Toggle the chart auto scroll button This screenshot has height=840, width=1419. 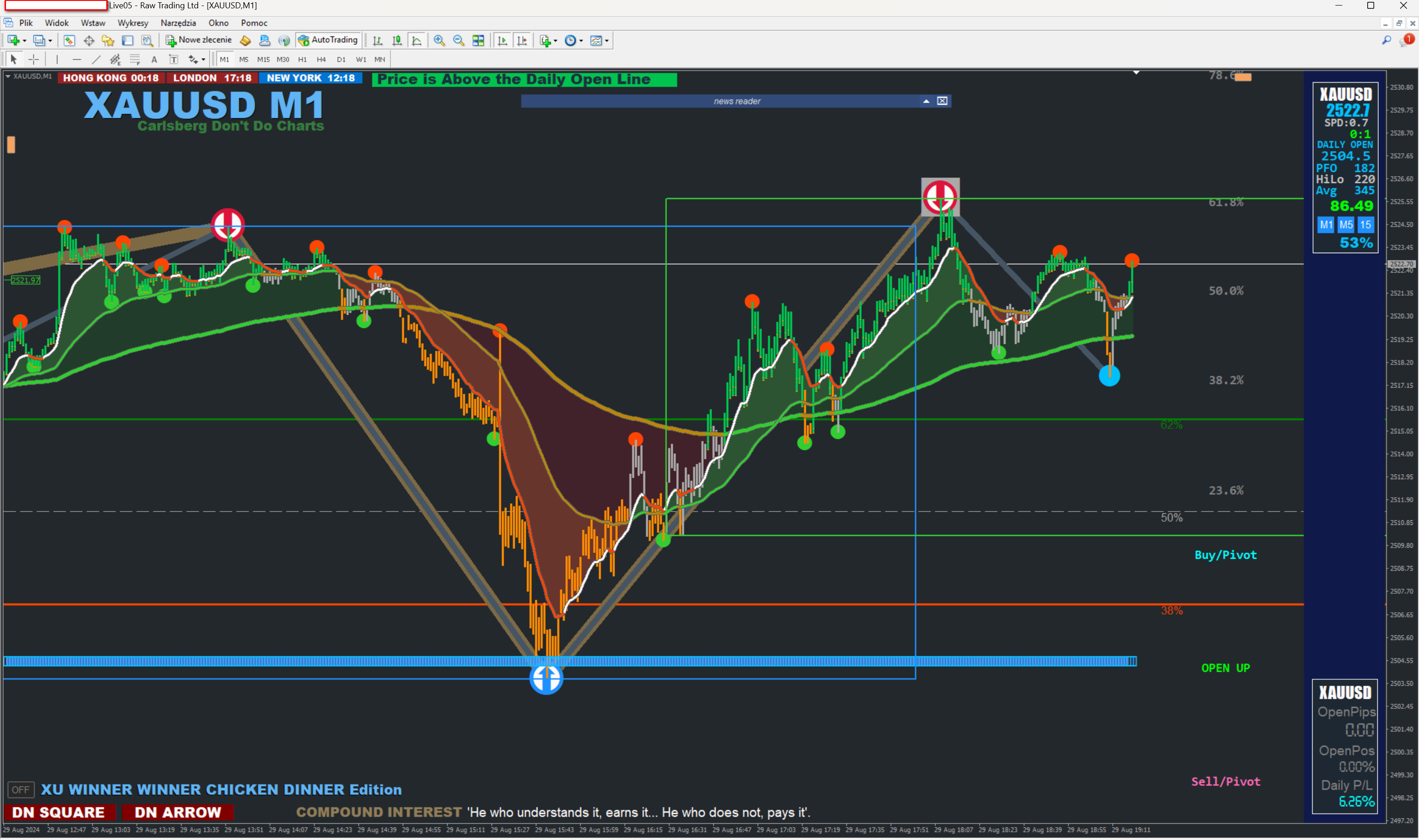pos(502,40)
